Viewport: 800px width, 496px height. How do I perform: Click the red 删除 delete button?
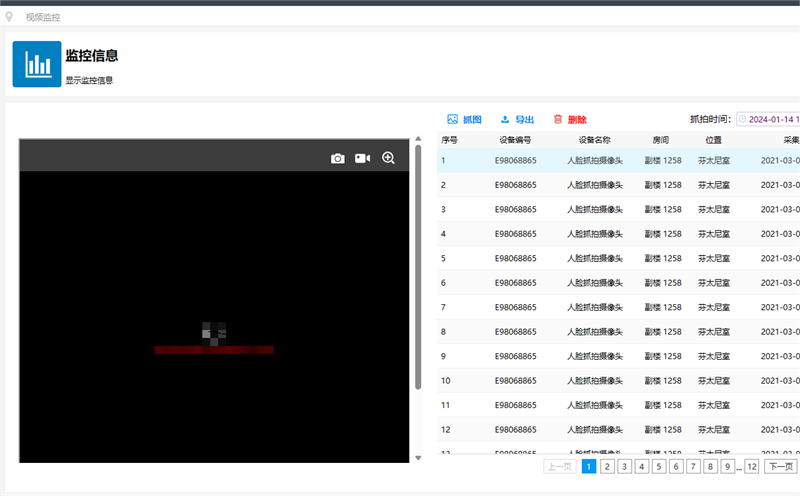coord(570,120)
